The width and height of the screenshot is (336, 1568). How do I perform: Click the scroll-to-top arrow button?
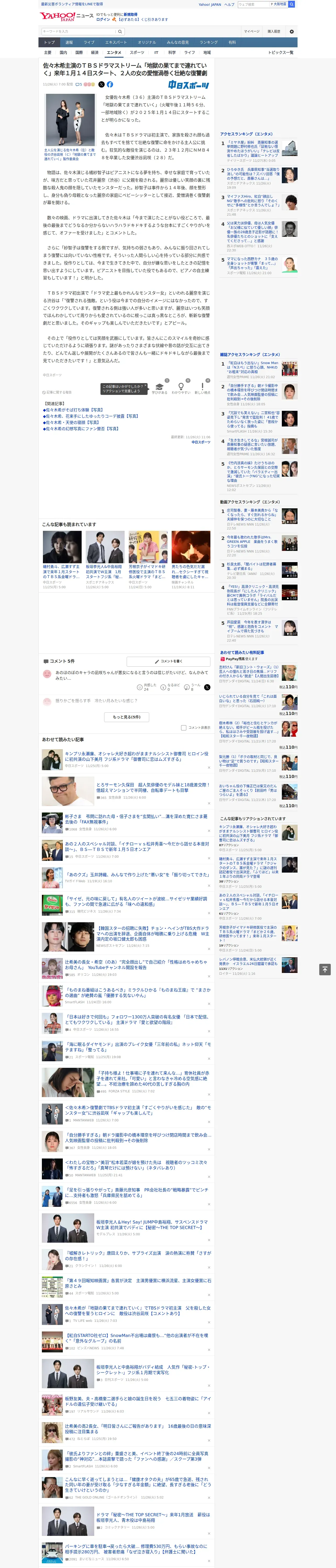point(325,969)
